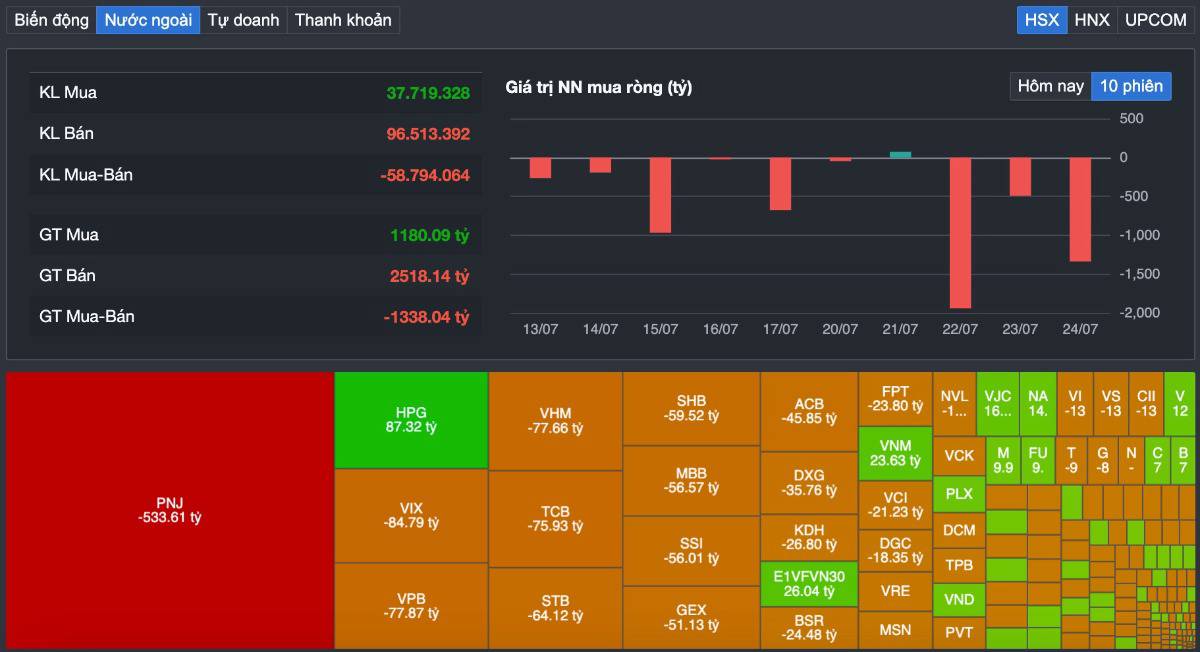The image size is (1200, 652).
Task: Open the MSN treemap tile
Action: point(895,630)
